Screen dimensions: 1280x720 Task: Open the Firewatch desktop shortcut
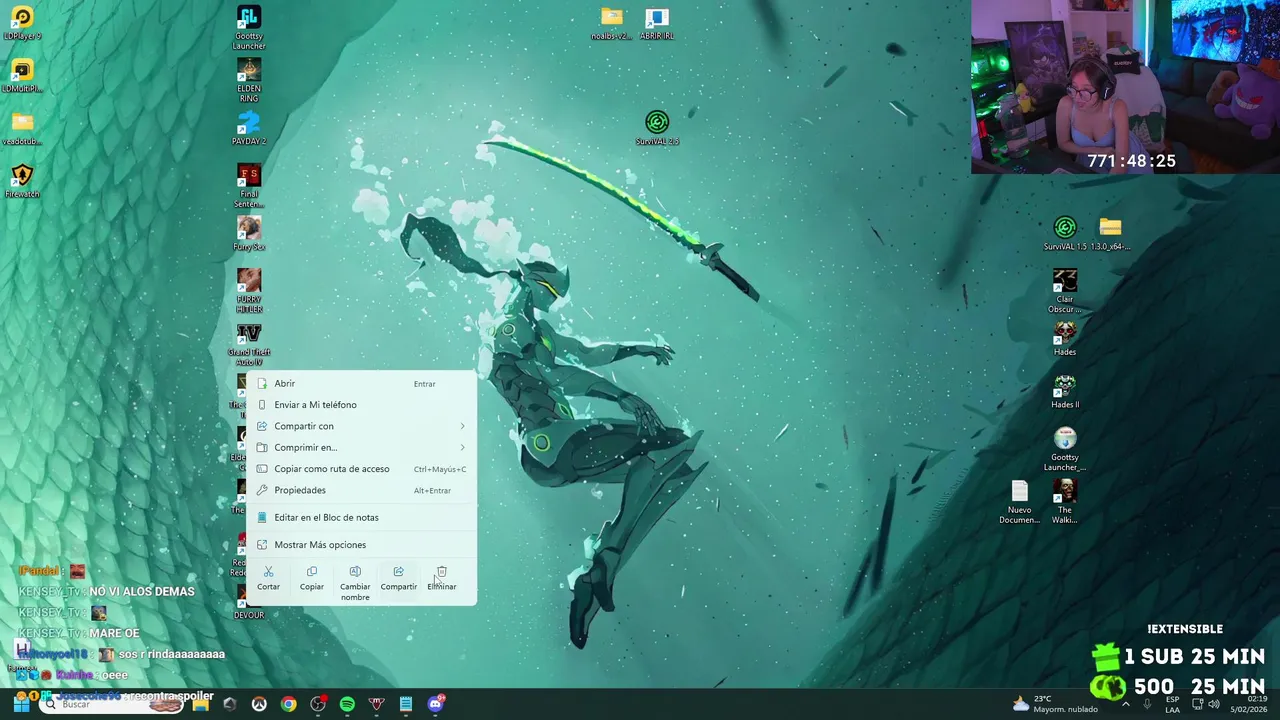(22, 181)
